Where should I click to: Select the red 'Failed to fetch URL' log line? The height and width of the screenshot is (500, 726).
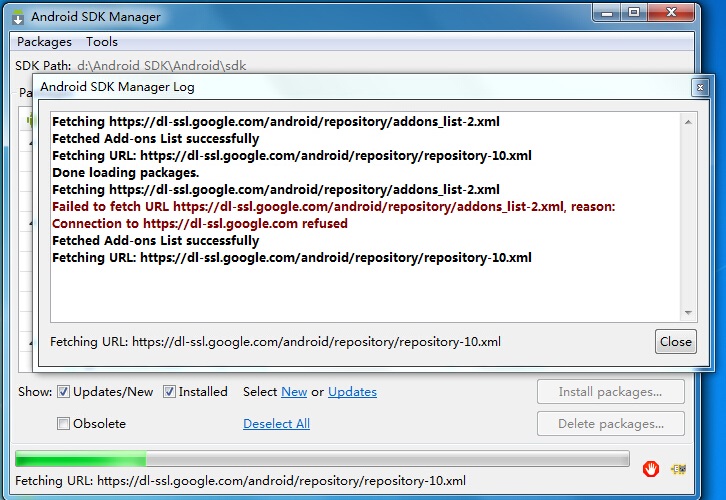click(333, 206)
